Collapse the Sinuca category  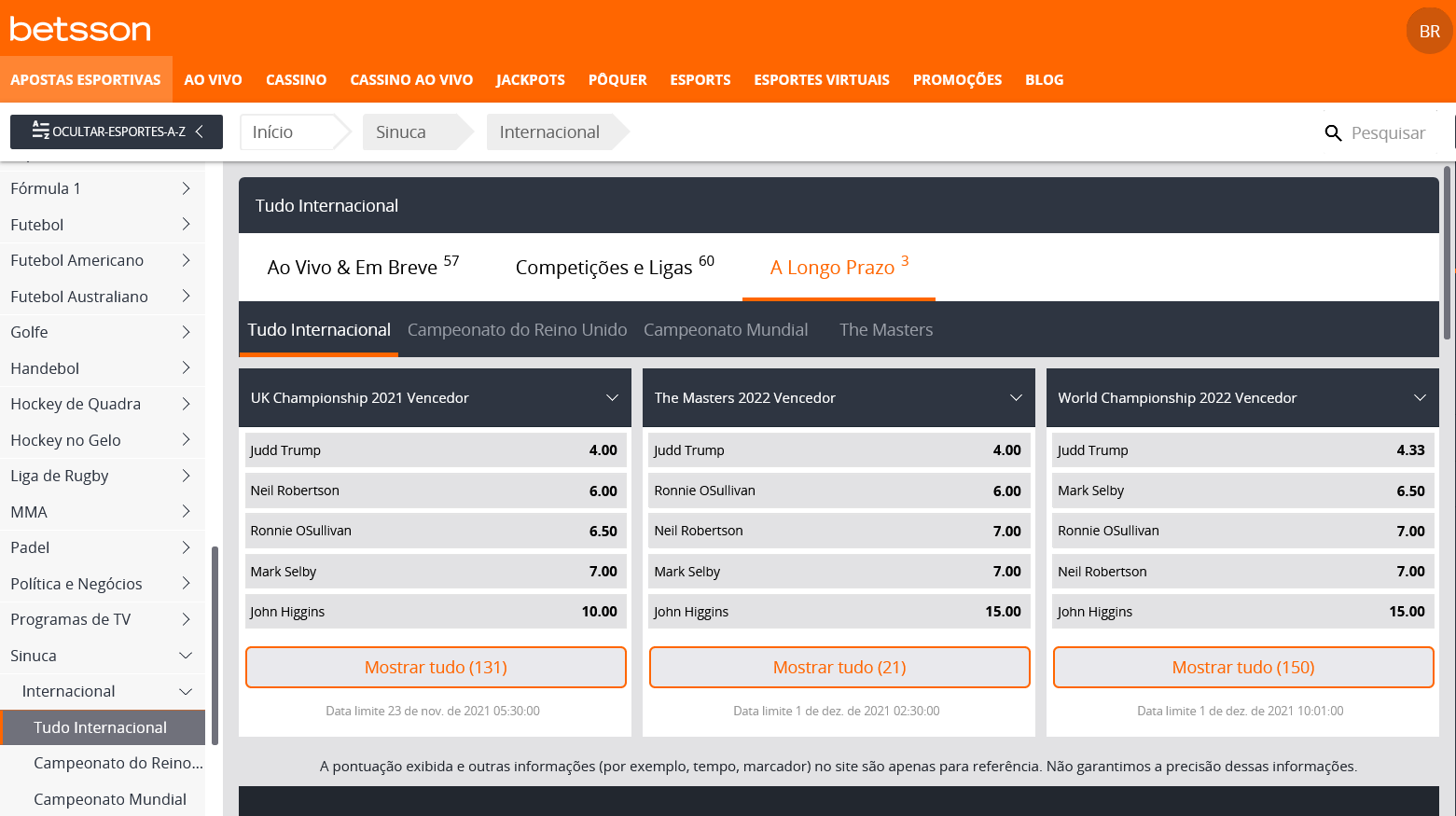coord(103,656)
